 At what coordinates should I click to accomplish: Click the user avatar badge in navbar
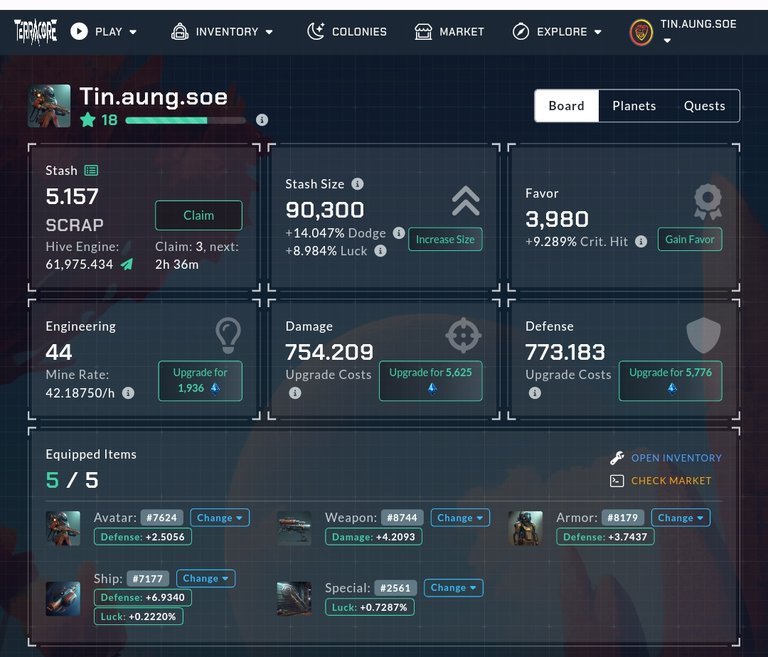pos(641,33)
